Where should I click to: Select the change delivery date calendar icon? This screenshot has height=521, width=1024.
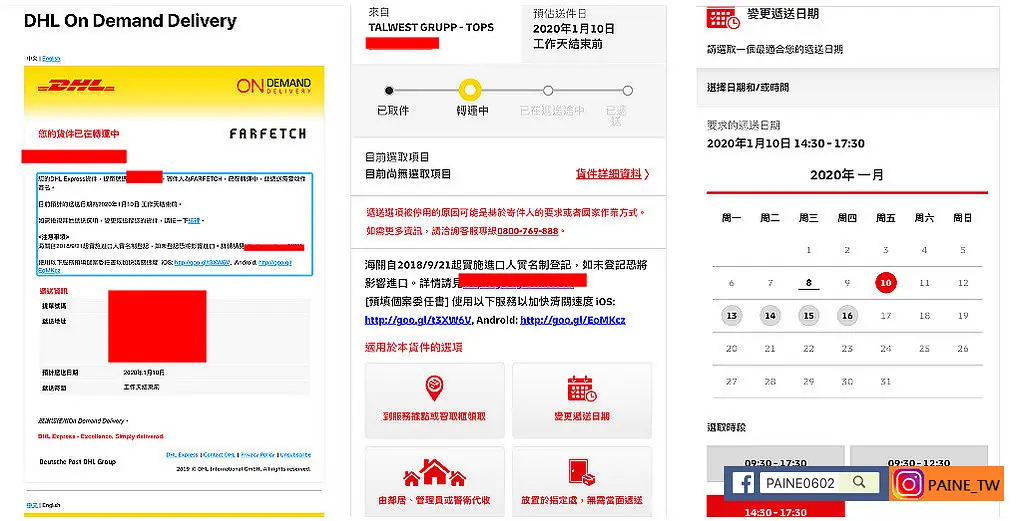pyautogui.click(x=582, y=390)
